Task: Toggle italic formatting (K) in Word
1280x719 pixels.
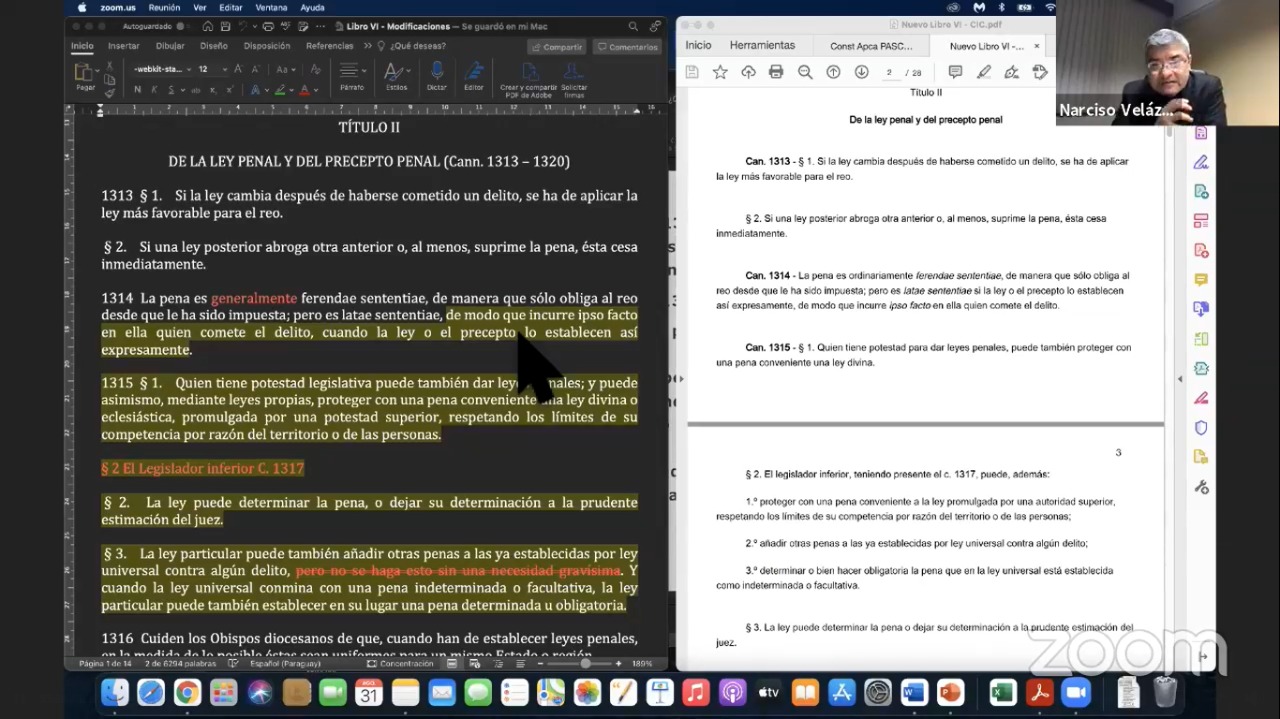Action: coord(154,90)
